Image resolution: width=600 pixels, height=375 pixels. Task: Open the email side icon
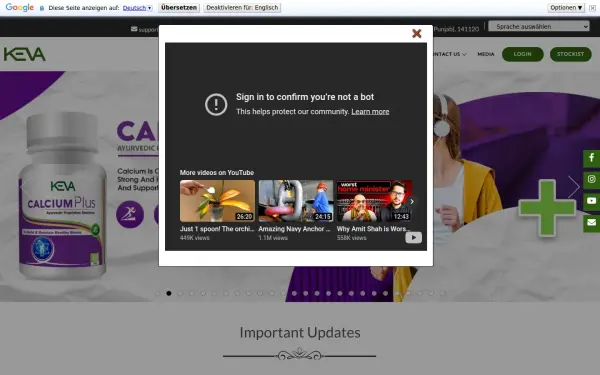[x=591, y=223]
